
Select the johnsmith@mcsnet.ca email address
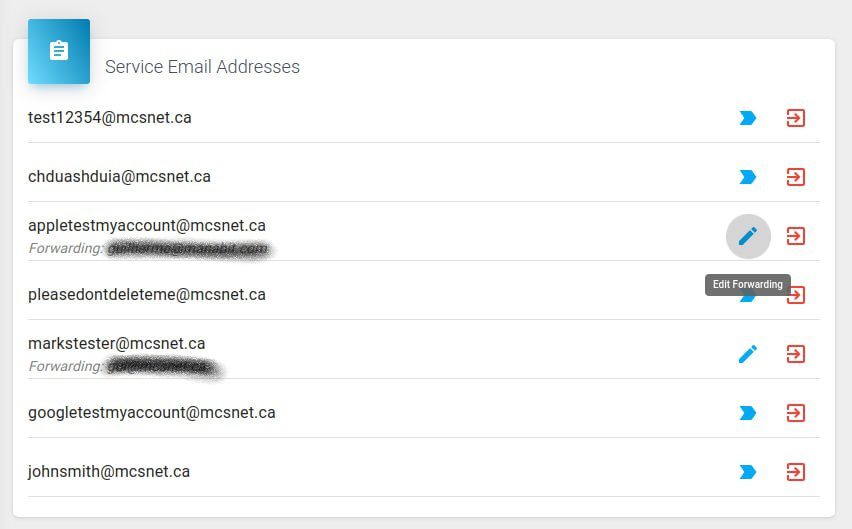[109, 472]
